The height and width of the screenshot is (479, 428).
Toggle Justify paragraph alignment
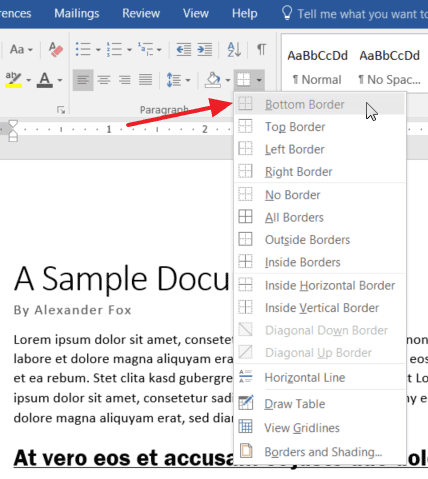click(145, 80)
